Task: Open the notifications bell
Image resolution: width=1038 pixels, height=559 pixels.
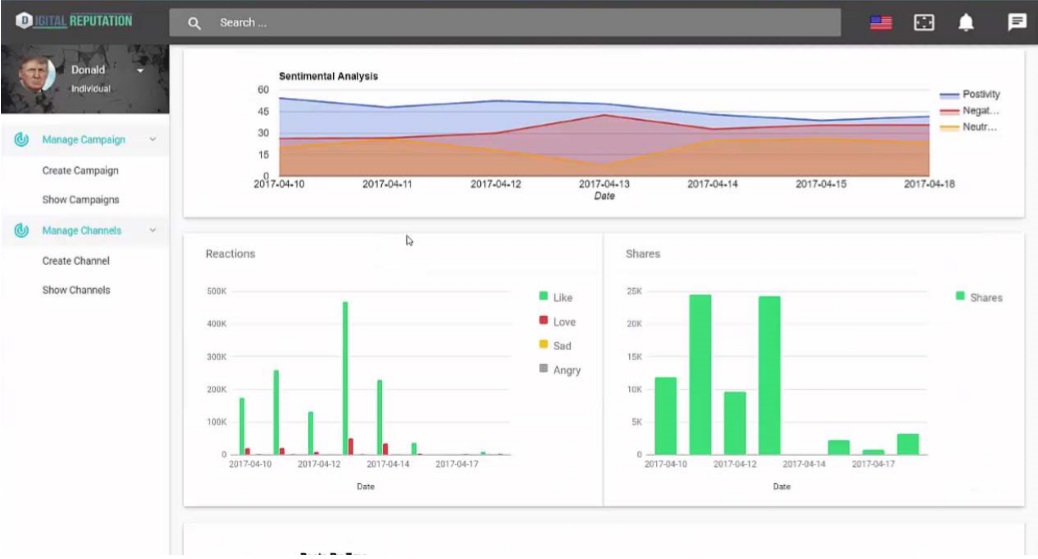Action: [x=966, y=23]
